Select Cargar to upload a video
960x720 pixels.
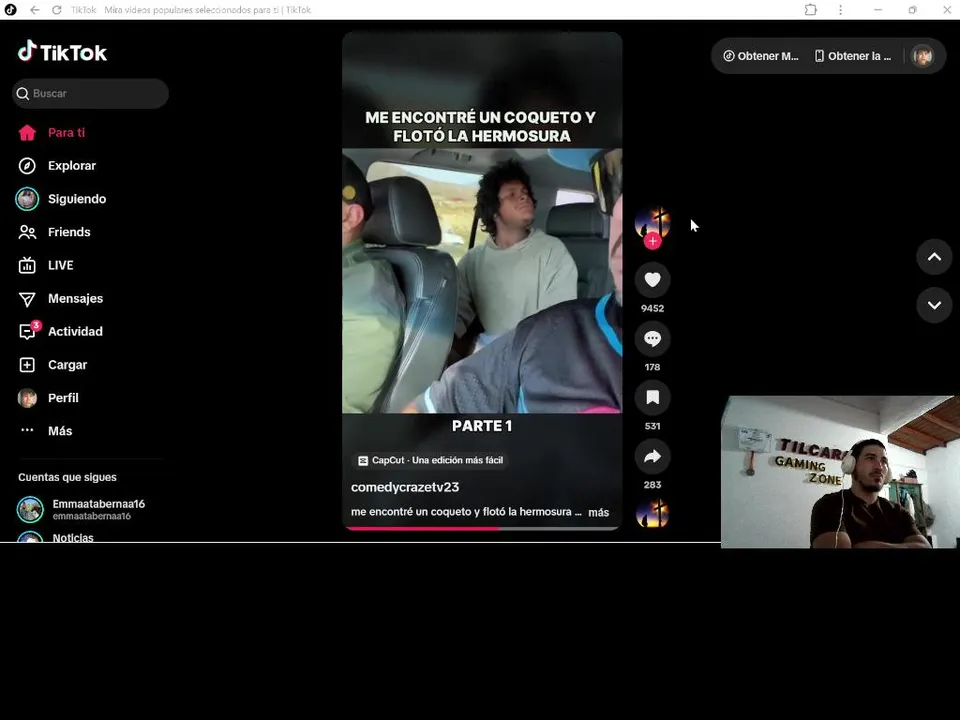coord(67,365)
